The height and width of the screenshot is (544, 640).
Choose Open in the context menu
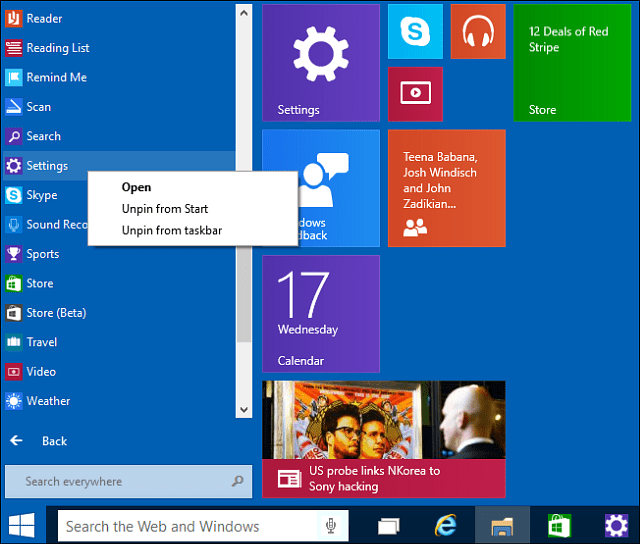[136, 187]
